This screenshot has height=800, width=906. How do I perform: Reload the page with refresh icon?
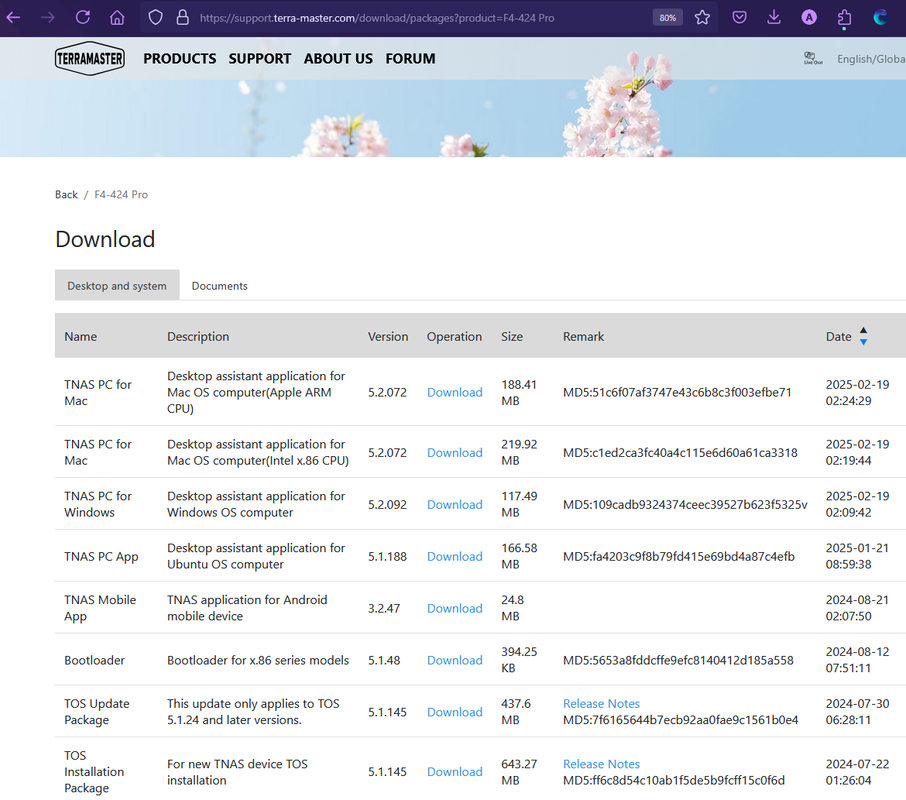(x=83, y=17)
